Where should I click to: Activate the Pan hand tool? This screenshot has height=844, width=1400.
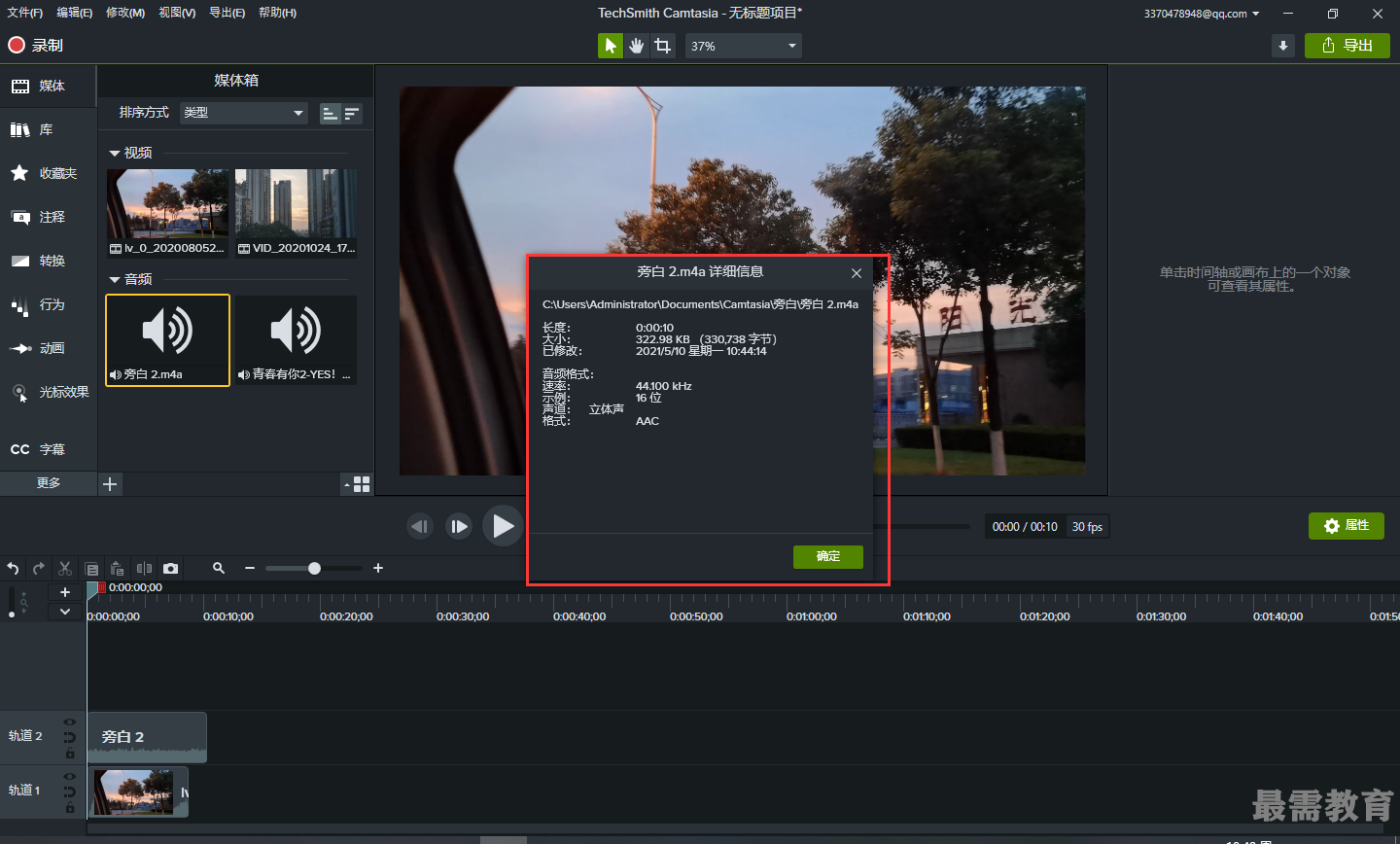click(637, 46)
